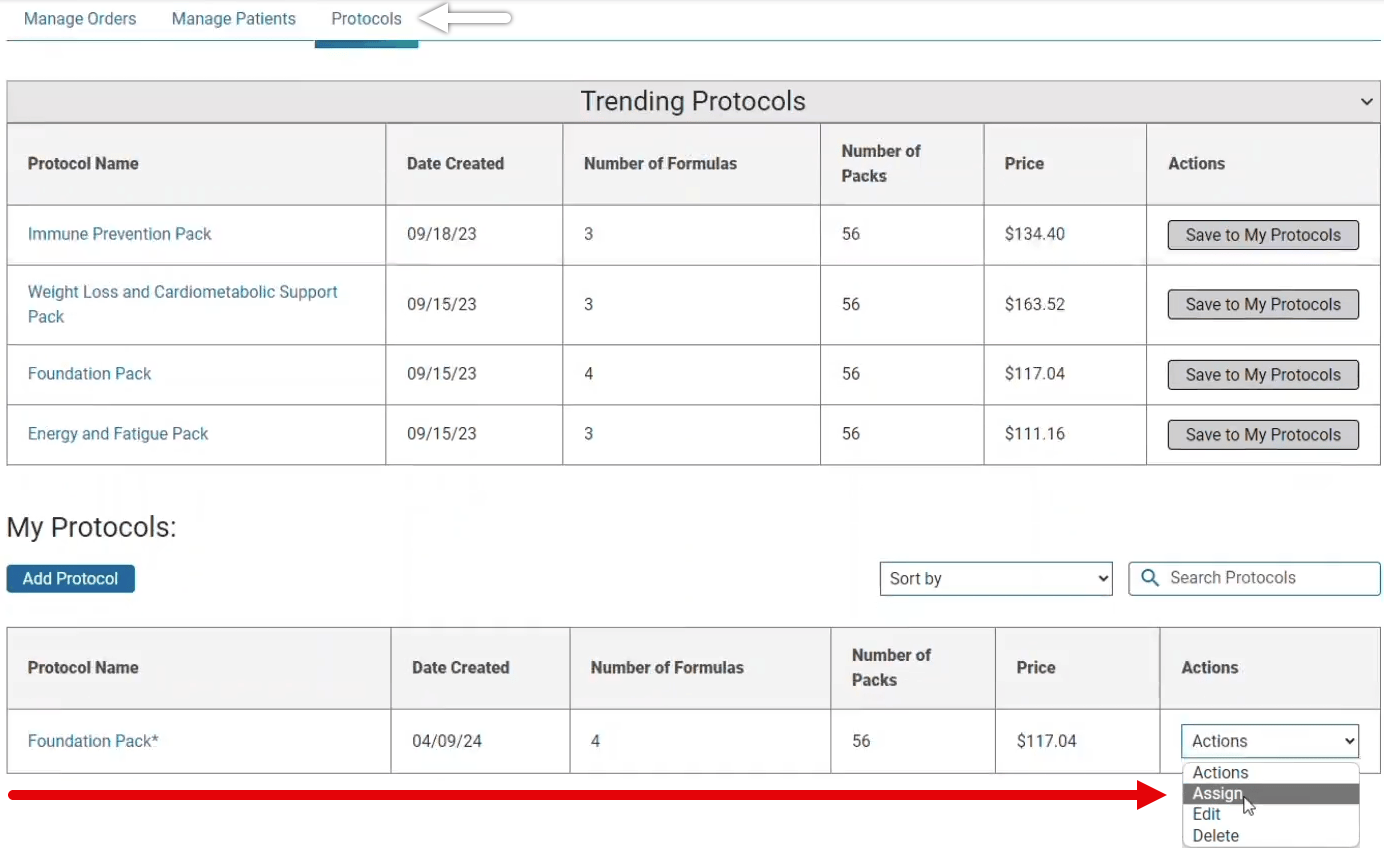The height and width of the screenshot is (860, 1384).
Task: Open Energy and Fatigue Pack link
Action: pyautogui.click(x=118, y=434)
